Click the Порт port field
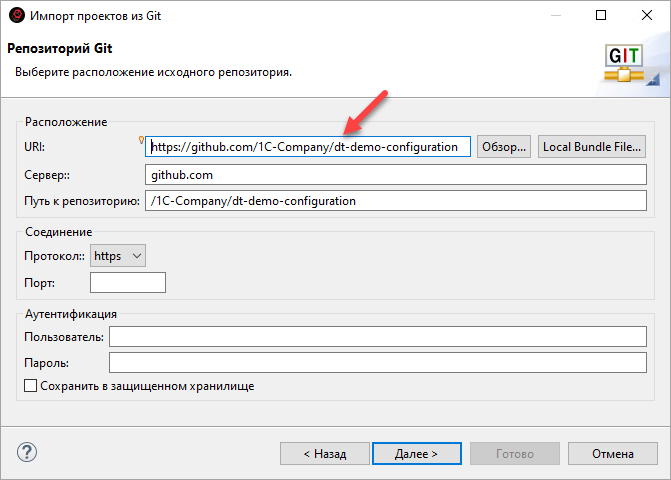The height and width of the screenshot is (480, 671). click(127, 283)
